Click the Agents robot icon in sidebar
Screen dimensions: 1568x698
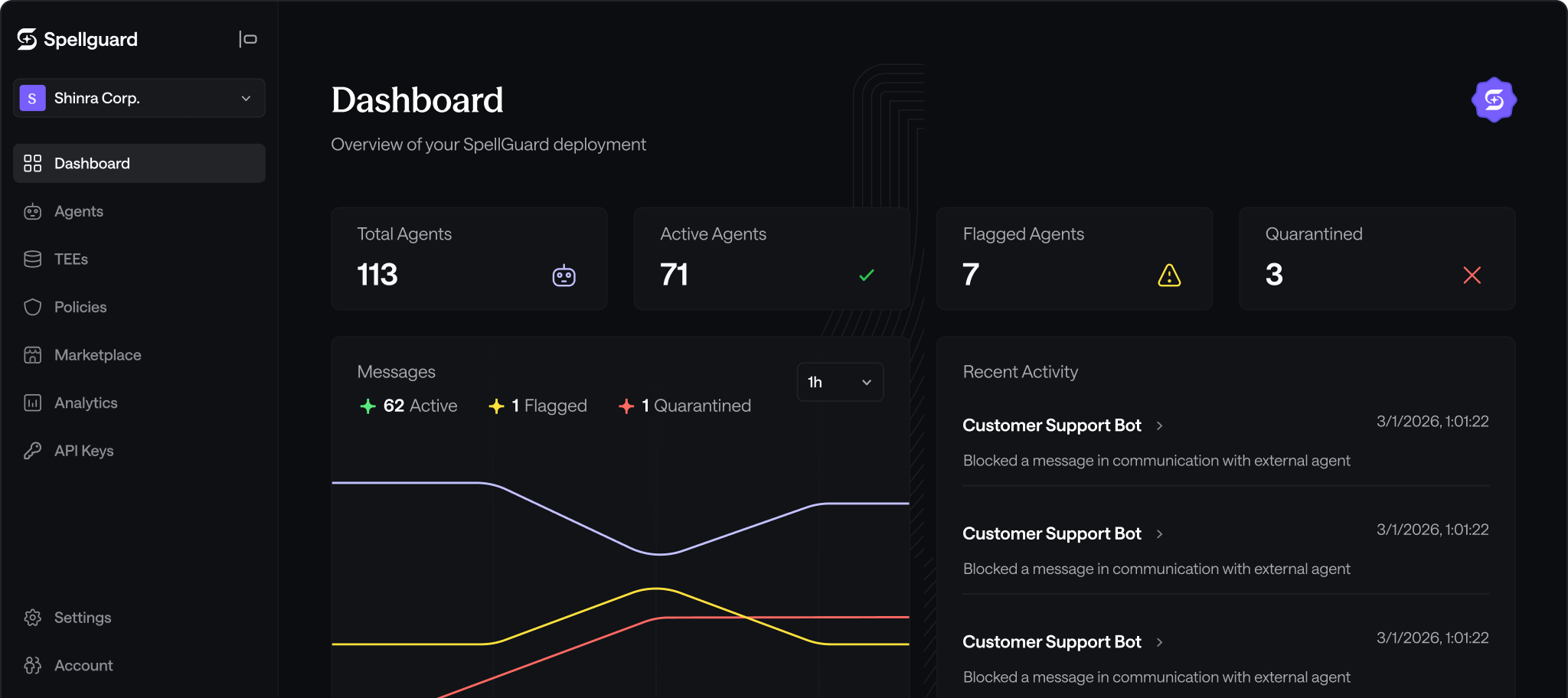32,211
